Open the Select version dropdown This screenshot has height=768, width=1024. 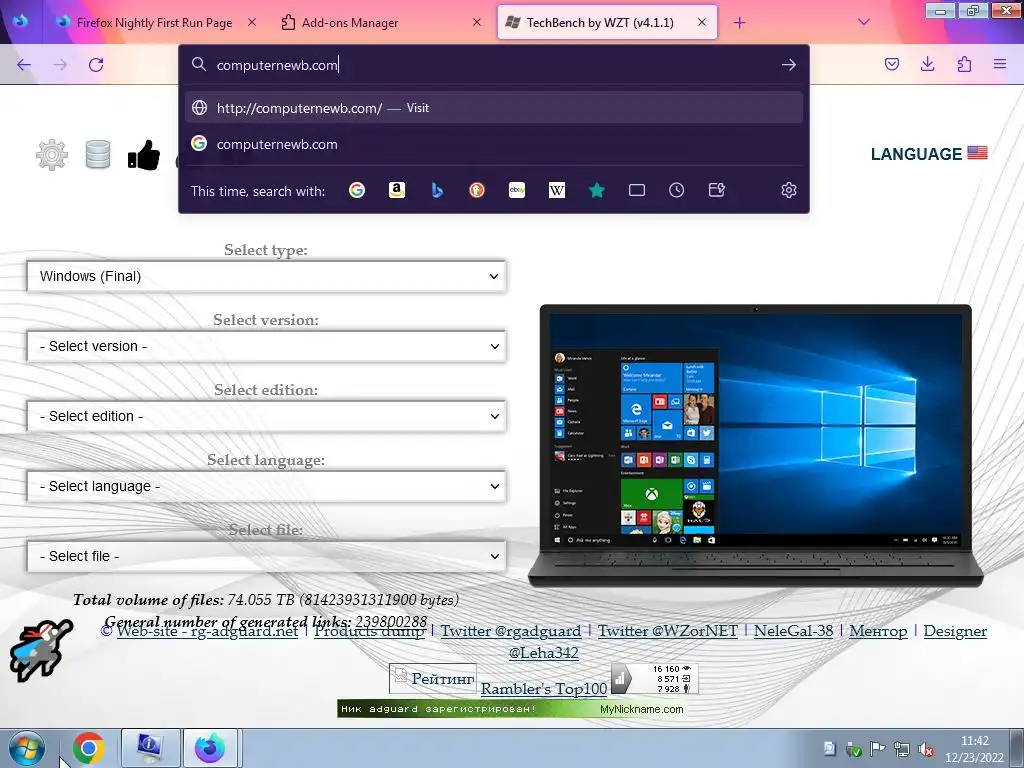click(266, 346)
